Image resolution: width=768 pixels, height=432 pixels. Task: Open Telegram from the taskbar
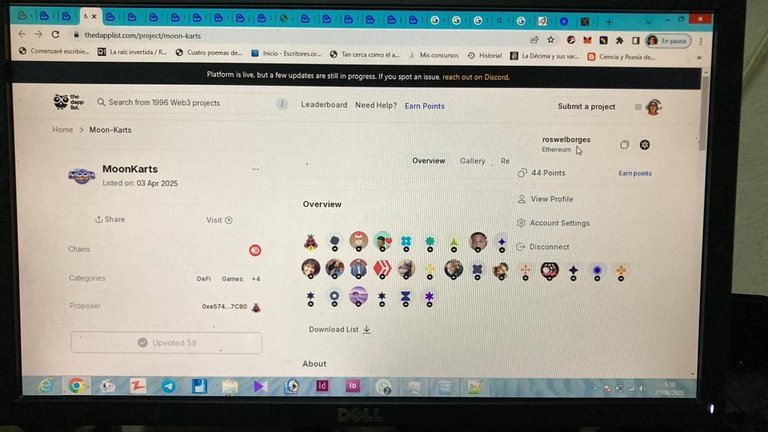[168, 386]
